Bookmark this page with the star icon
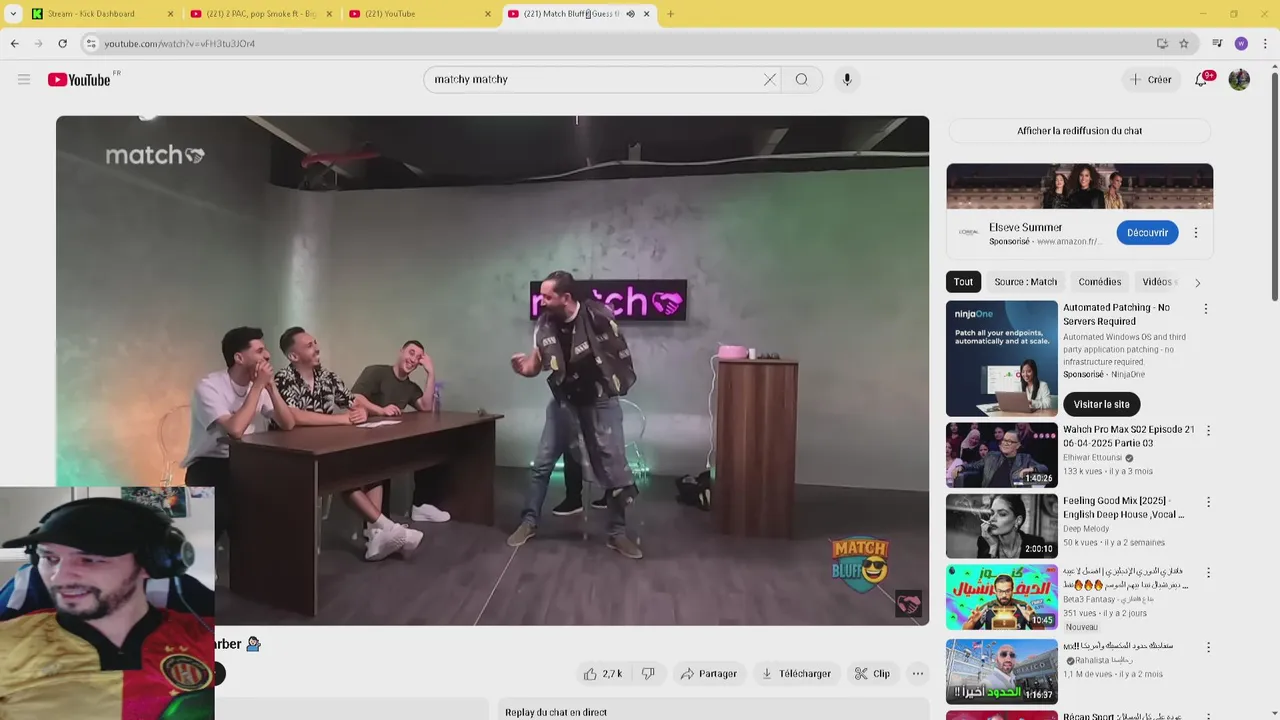The width and height of the screenshot is (1280, 720). tap(1184, 43)
